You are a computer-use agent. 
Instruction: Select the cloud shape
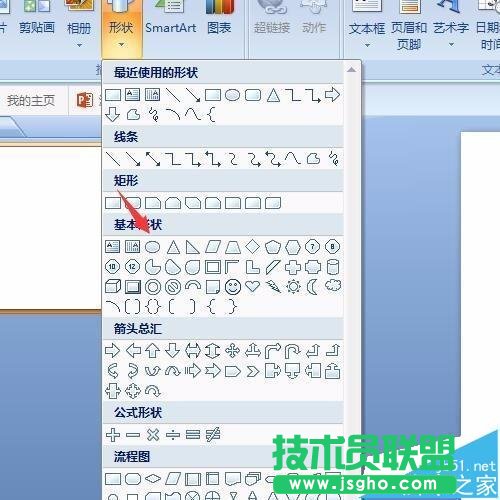332,286
